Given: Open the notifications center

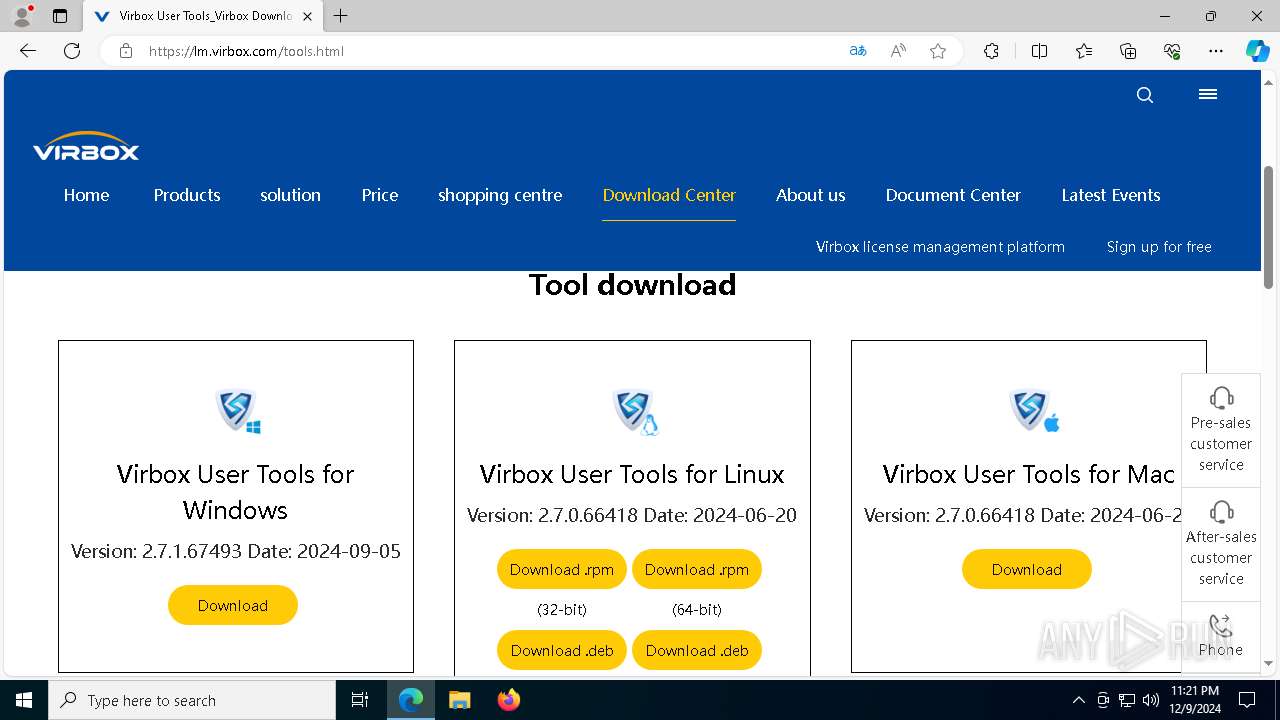Looking at the screenshot, I should pyautogui.click(x=1247, y=700).
